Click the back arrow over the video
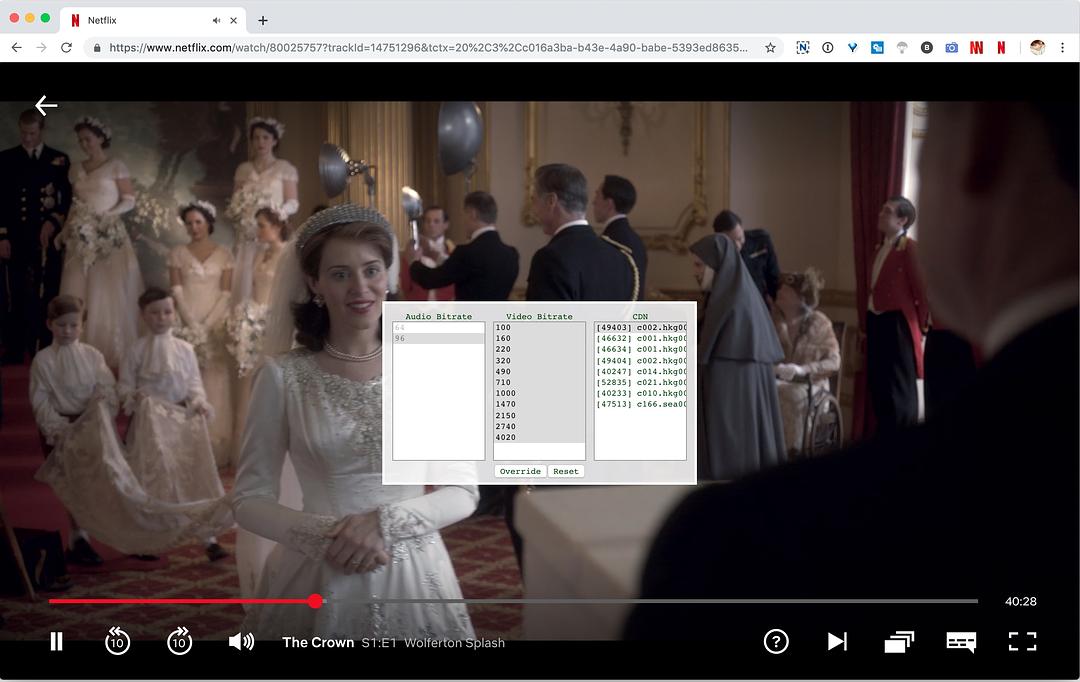1080x682 pixels. click(46, 105)
